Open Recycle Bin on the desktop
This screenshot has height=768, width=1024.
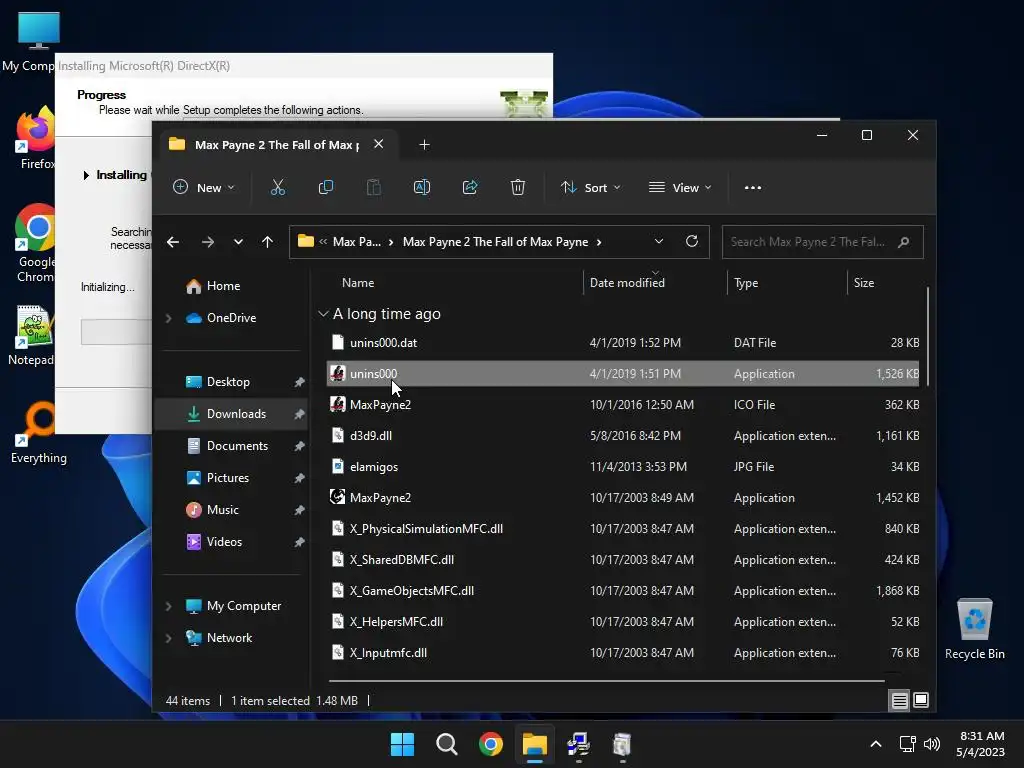tap(974, 628)
